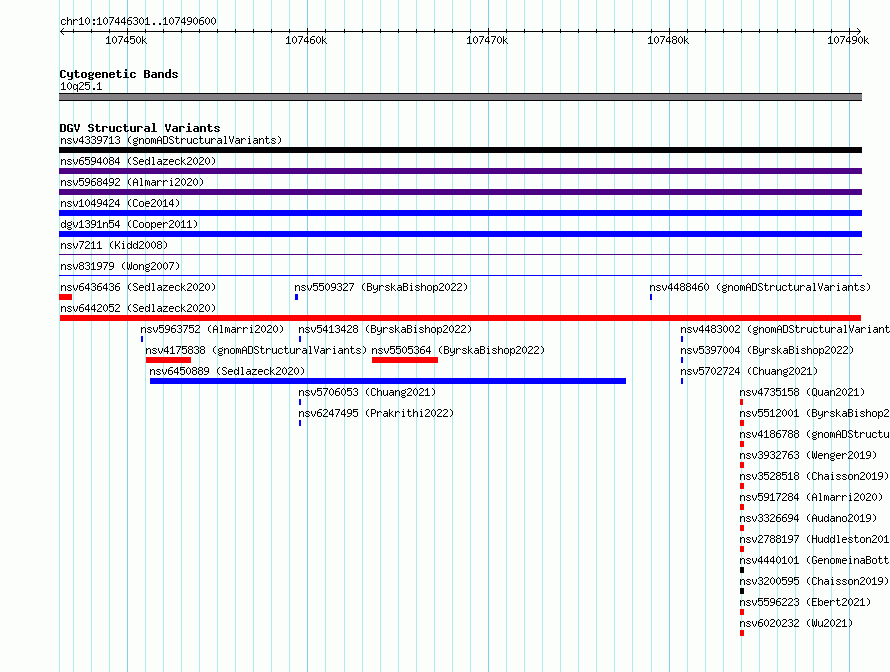The image size is (890, 672).
Task: Click the nsv6020232 (Wu2021) label
Action: click(796, 623)
